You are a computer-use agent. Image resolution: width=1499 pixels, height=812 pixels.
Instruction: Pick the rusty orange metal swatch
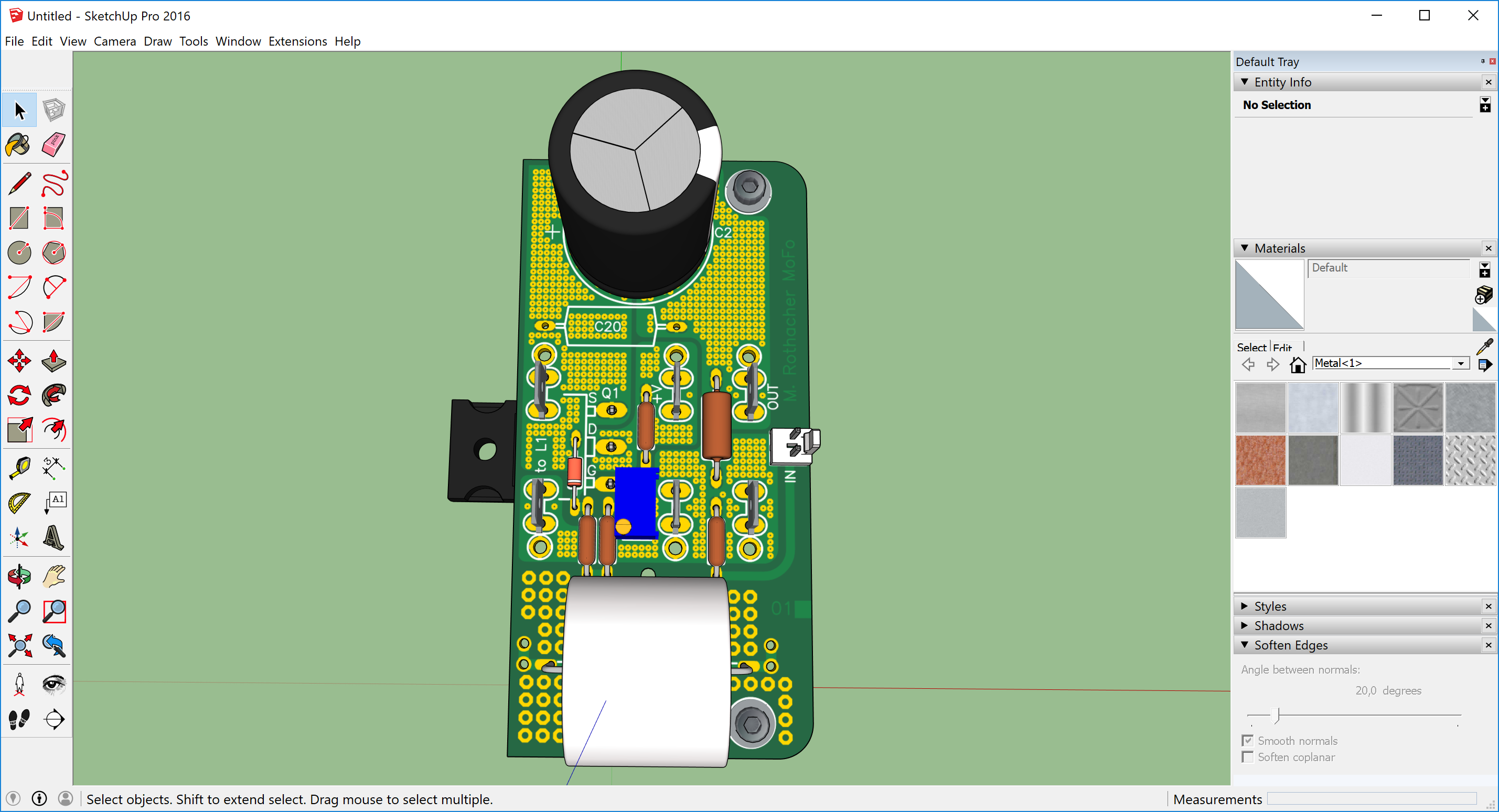1260,460
